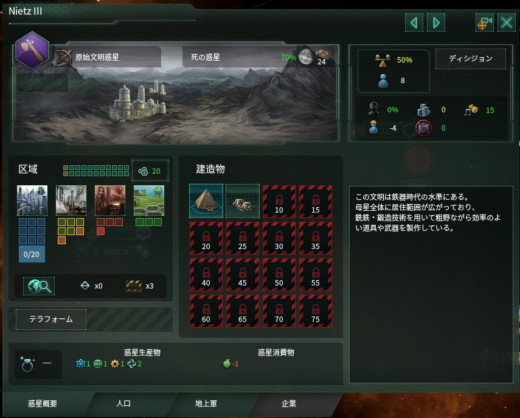The width and height of the screenshot is (520, 418).
Task: Click the district slots capacity bar
Action: coord(96,170)
